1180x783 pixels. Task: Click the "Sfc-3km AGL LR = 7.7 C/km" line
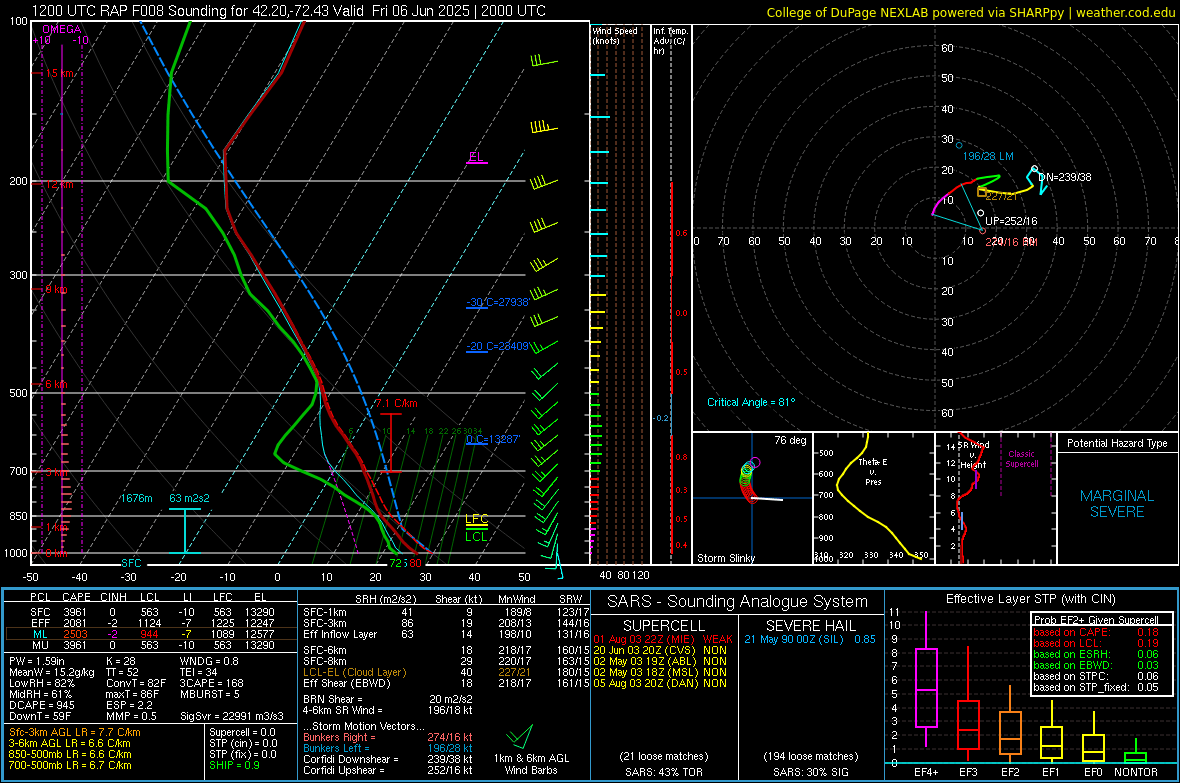click(75, 732)
